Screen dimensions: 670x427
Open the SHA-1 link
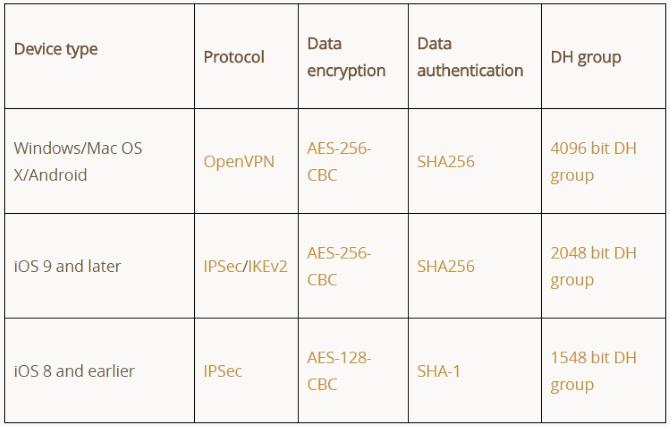tap(439, 371)
